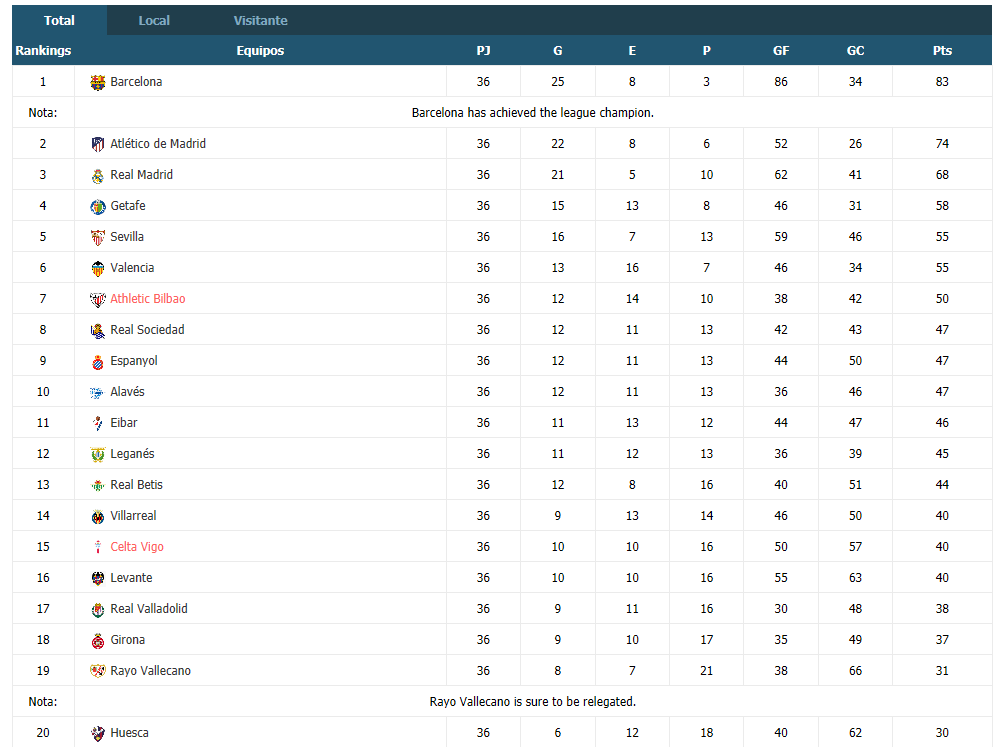This screenshot has width=1001, height=747.
Task: Open the Sevilla team link
Action: 127,237
